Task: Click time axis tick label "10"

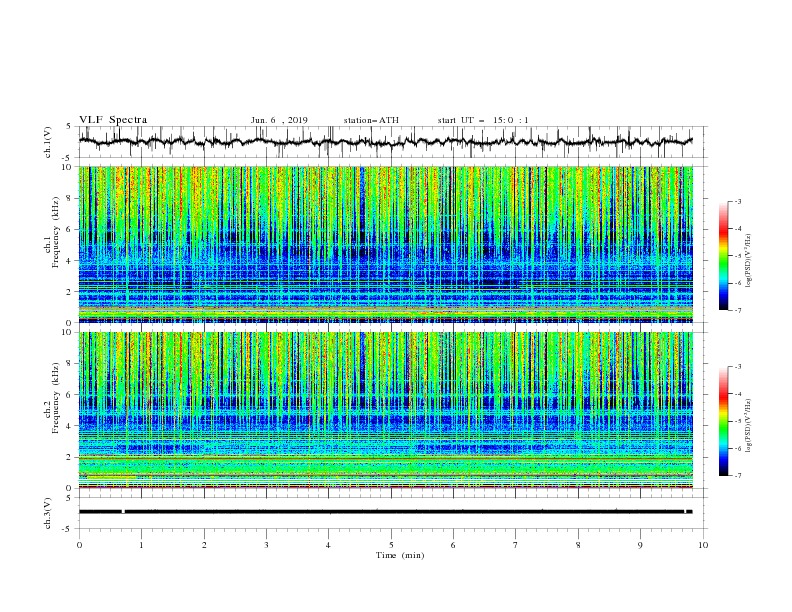Action: tap(703, 545)
